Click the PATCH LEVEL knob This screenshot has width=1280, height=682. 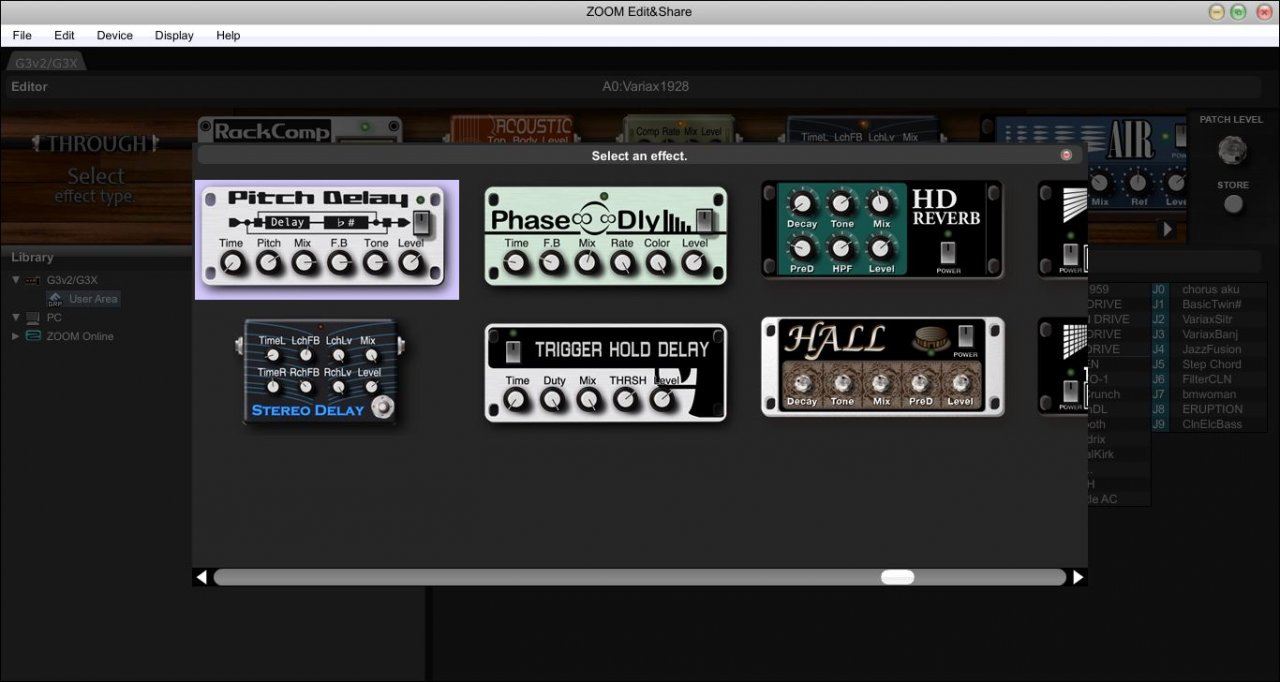(x=1232, y=150)
